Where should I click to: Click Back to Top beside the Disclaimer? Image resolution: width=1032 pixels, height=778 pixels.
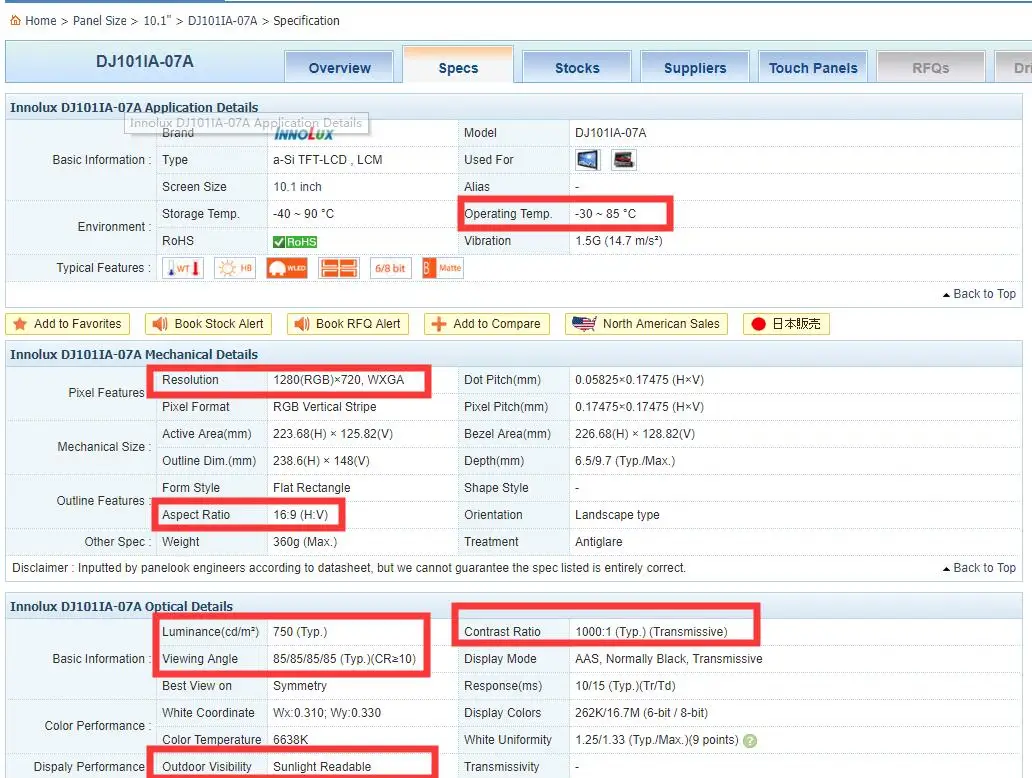pyautogui.click(x=979, y=568)
